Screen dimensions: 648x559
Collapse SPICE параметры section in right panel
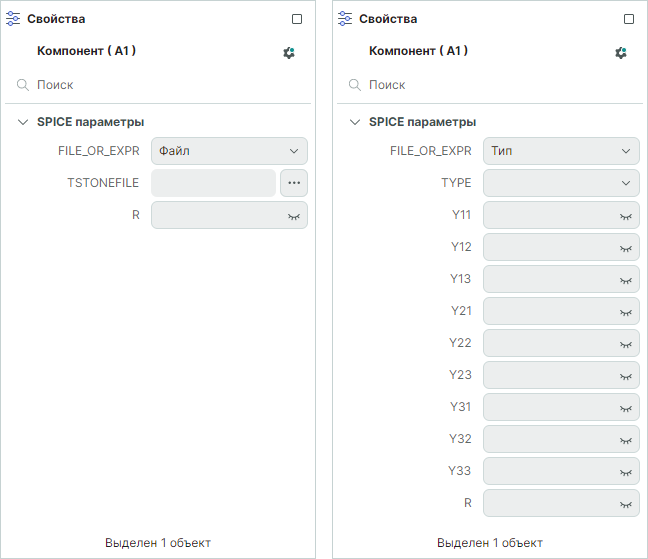355,122
